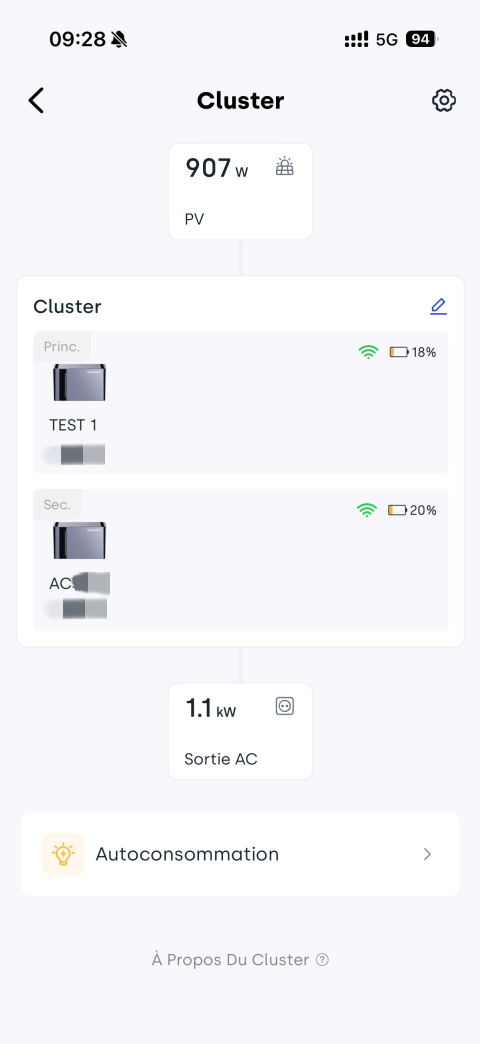This screenshot has width=480, height=1044.
Task: Select TEST 1 primary device thumbnail
Action: click(x=80, y=382)
